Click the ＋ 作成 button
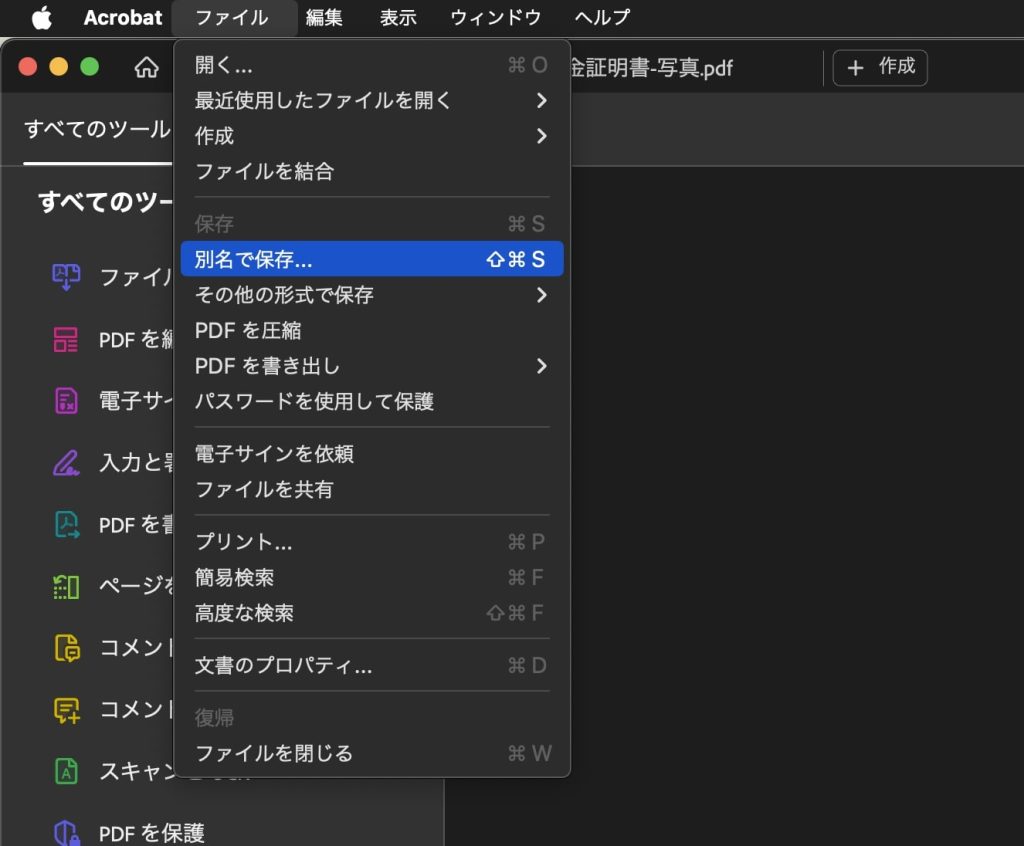The width and height of the screenshot is (1024, 846). [x=880, y=67]
